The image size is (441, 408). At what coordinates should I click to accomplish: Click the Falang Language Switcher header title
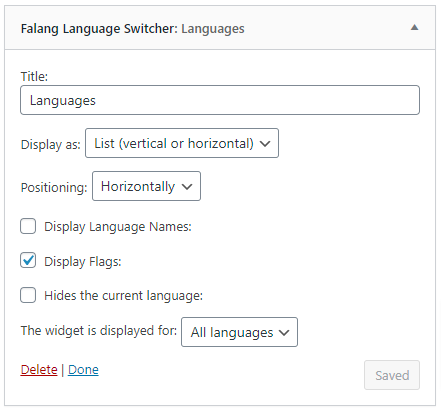[132, 29]
